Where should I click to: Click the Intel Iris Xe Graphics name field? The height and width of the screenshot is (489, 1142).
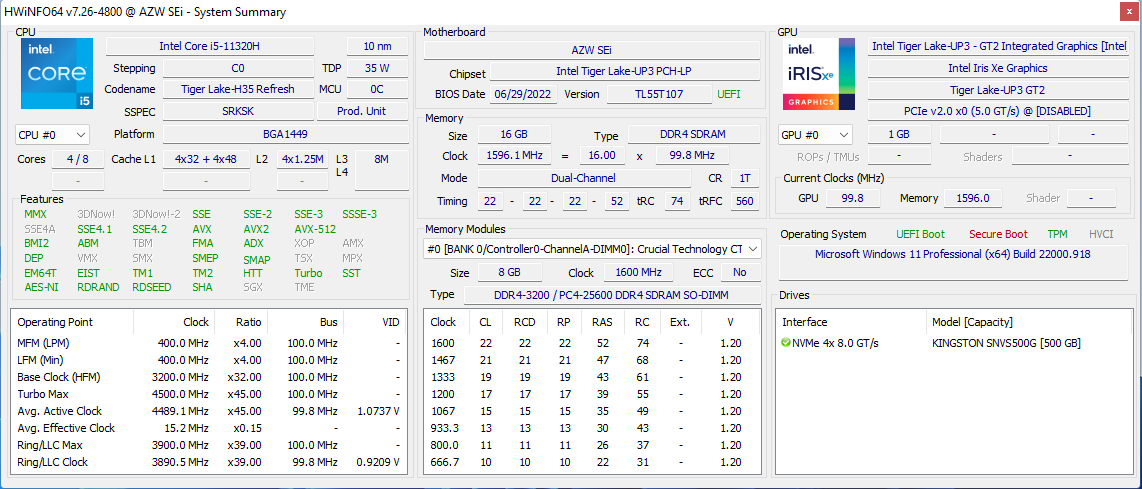pyautogui.click(x=998, y=68)
